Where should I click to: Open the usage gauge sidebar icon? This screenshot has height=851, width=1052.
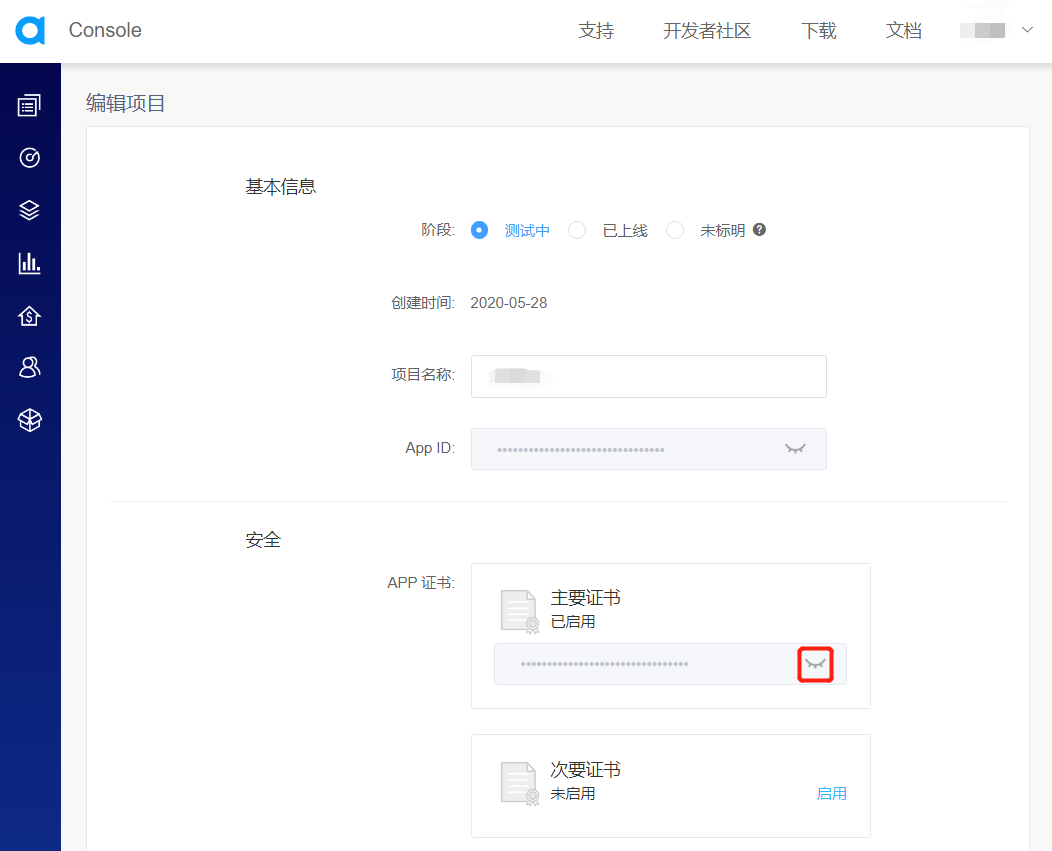tap(30, 158)
